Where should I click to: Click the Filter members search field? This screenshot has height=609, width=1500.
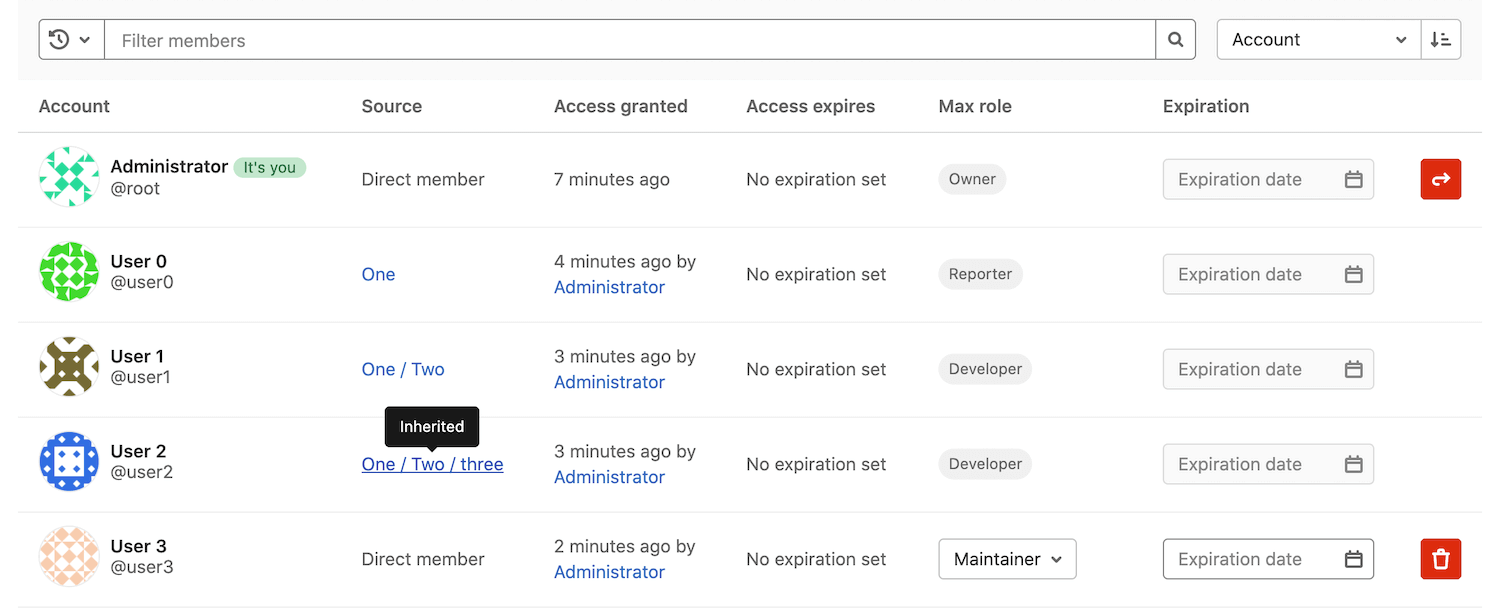coord(630,40)
